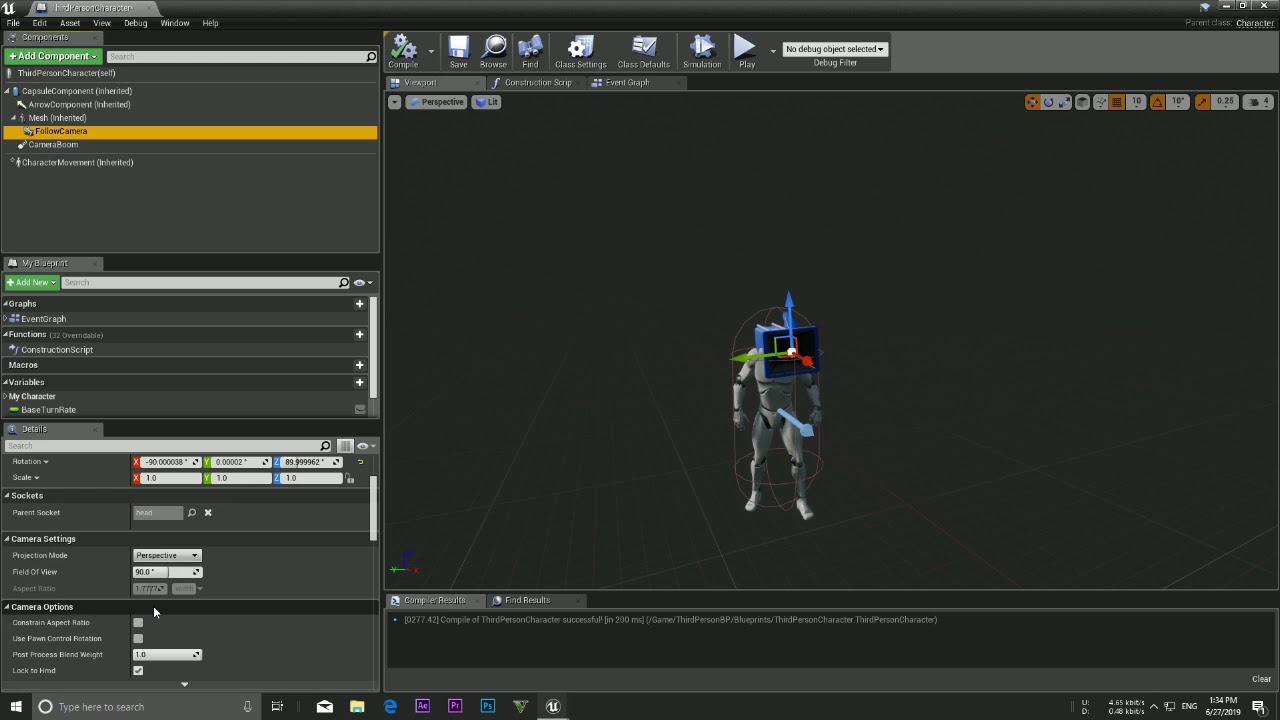This screenshot has height=720, width=1280.
Task: Open the Asset menu
Action: [70, 23]
